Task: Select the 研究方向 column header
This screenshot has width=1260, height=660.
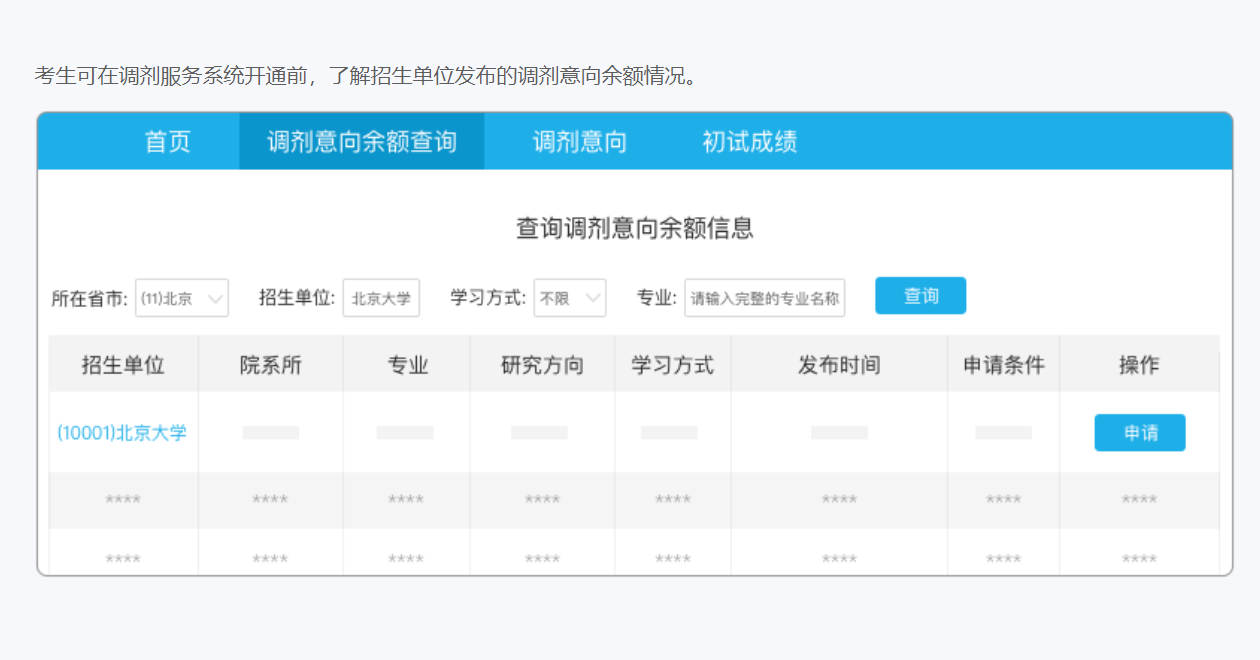Action: pos(541,364)
